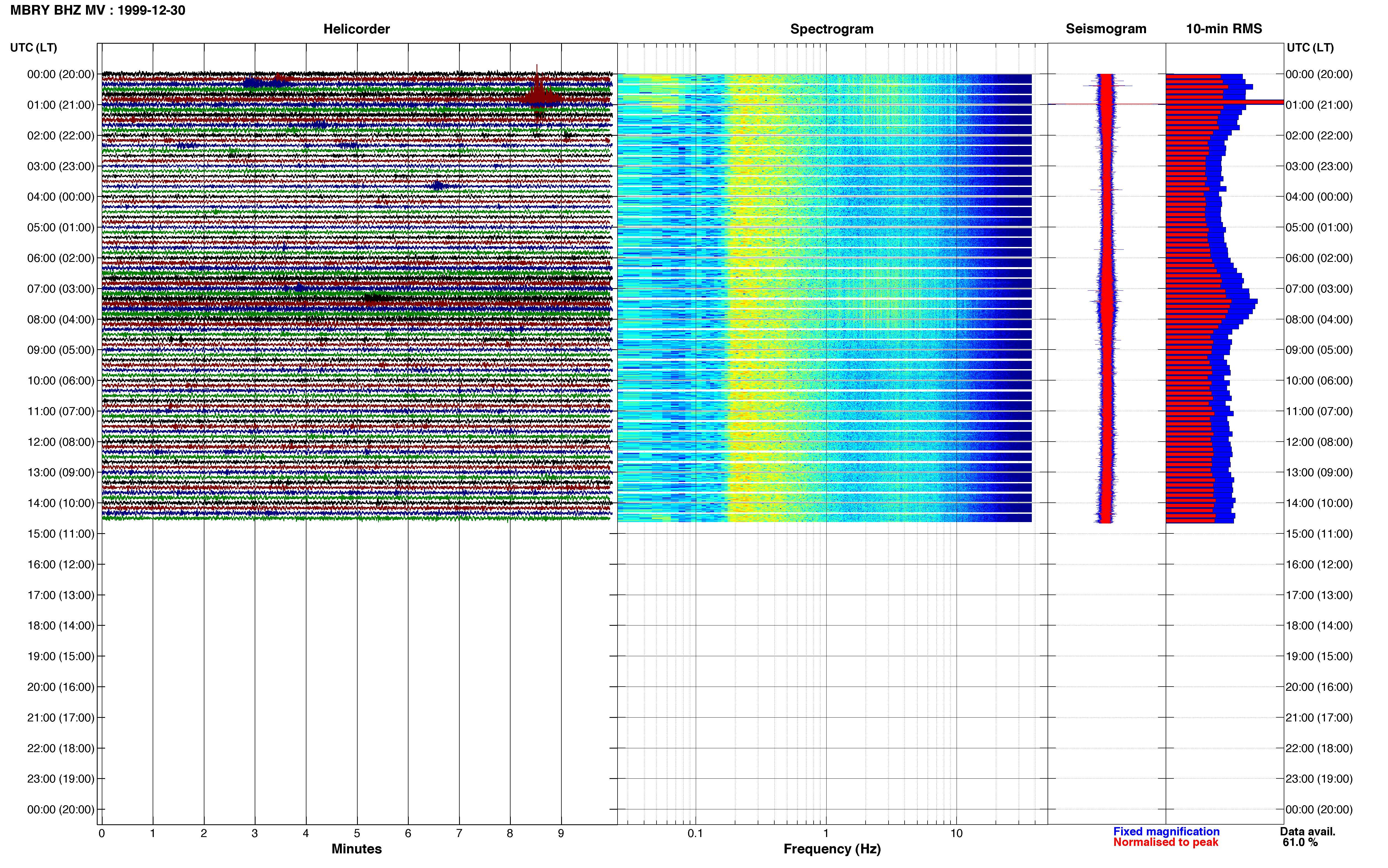Image resolution: width=1388 pixels, height=868 pixels.
Task: Click the Minutes axis label
Action: pyautogui.click(x=356, y=848)
